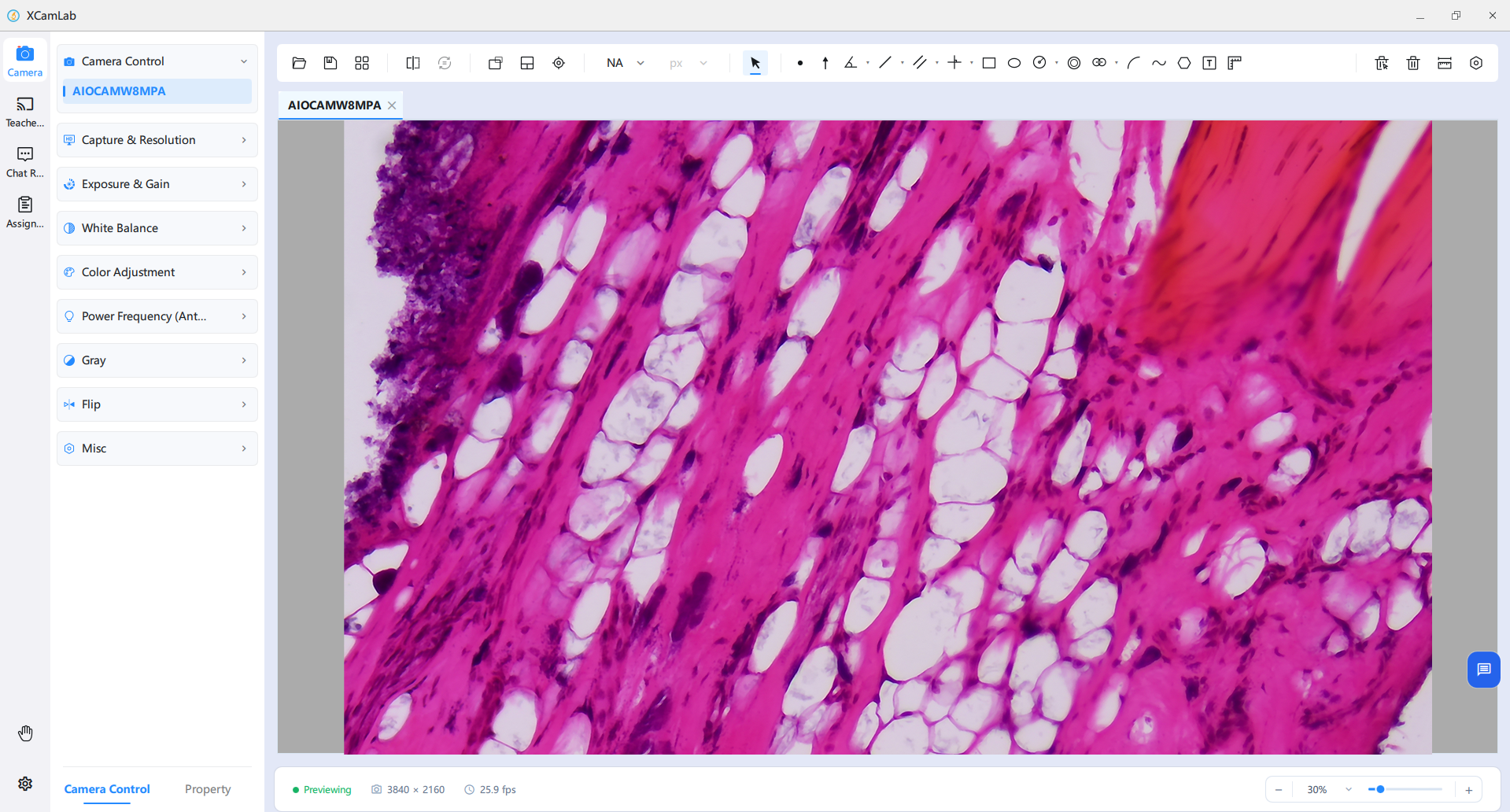Viewport: 1510px width, 812px height.
Task: Select the cross plus measurement tool
Action: pos(954,63)
